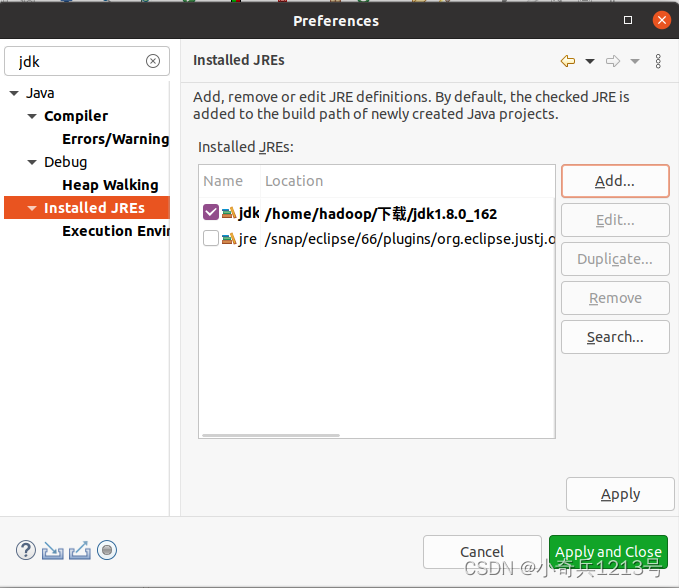The image size is (679, 588).
Task: Select the Debug tree item
Action: (65, 162)
